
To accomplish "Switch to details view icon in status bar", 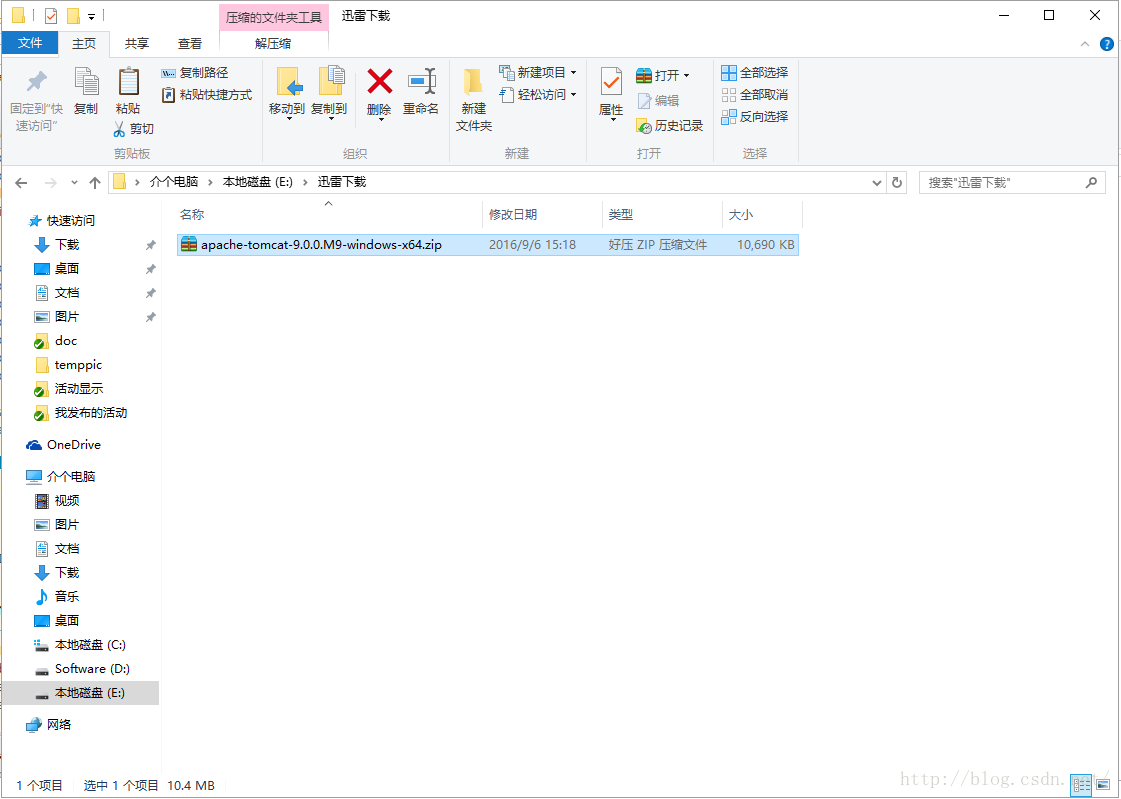I will (1081, 785).
